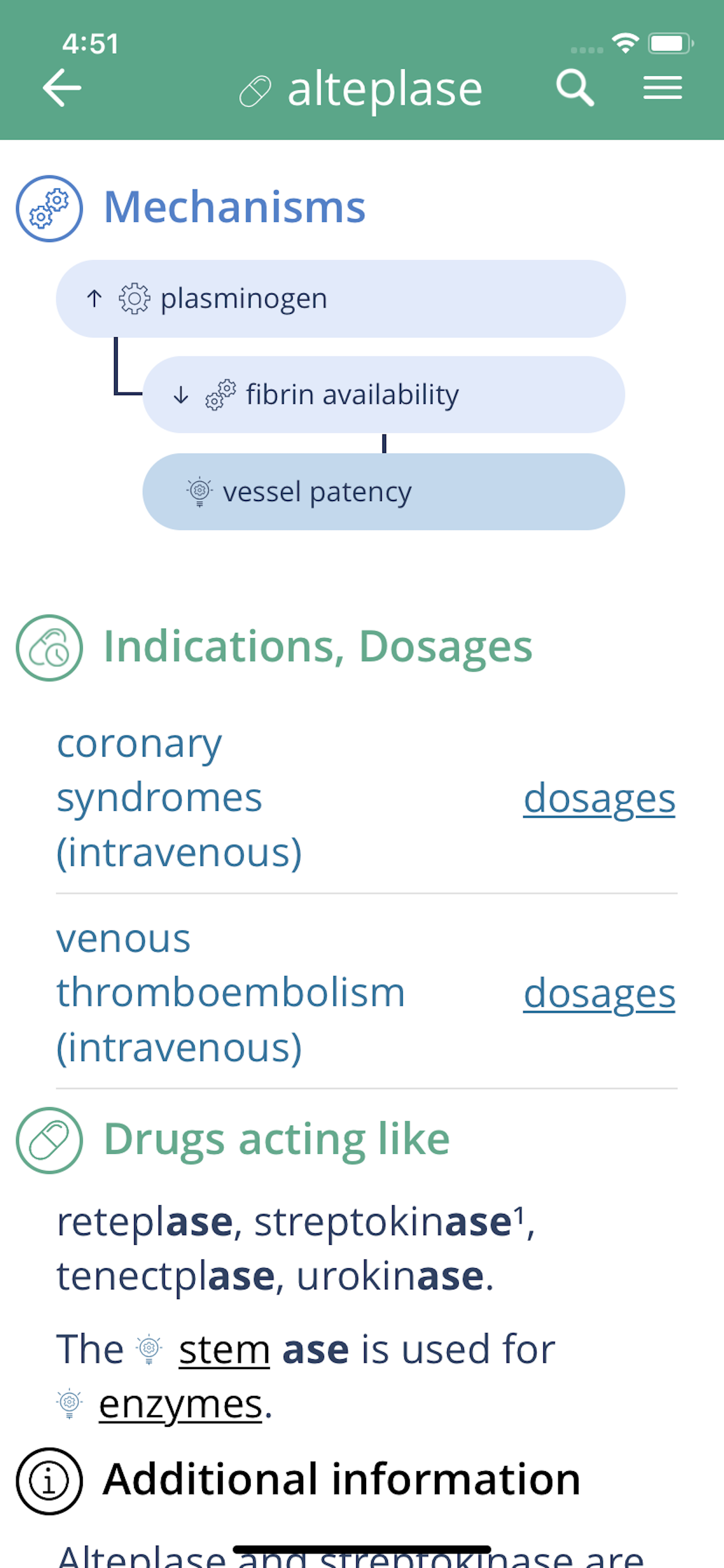
Task: Tap the Additional information heading
Action: (342, 1479)
